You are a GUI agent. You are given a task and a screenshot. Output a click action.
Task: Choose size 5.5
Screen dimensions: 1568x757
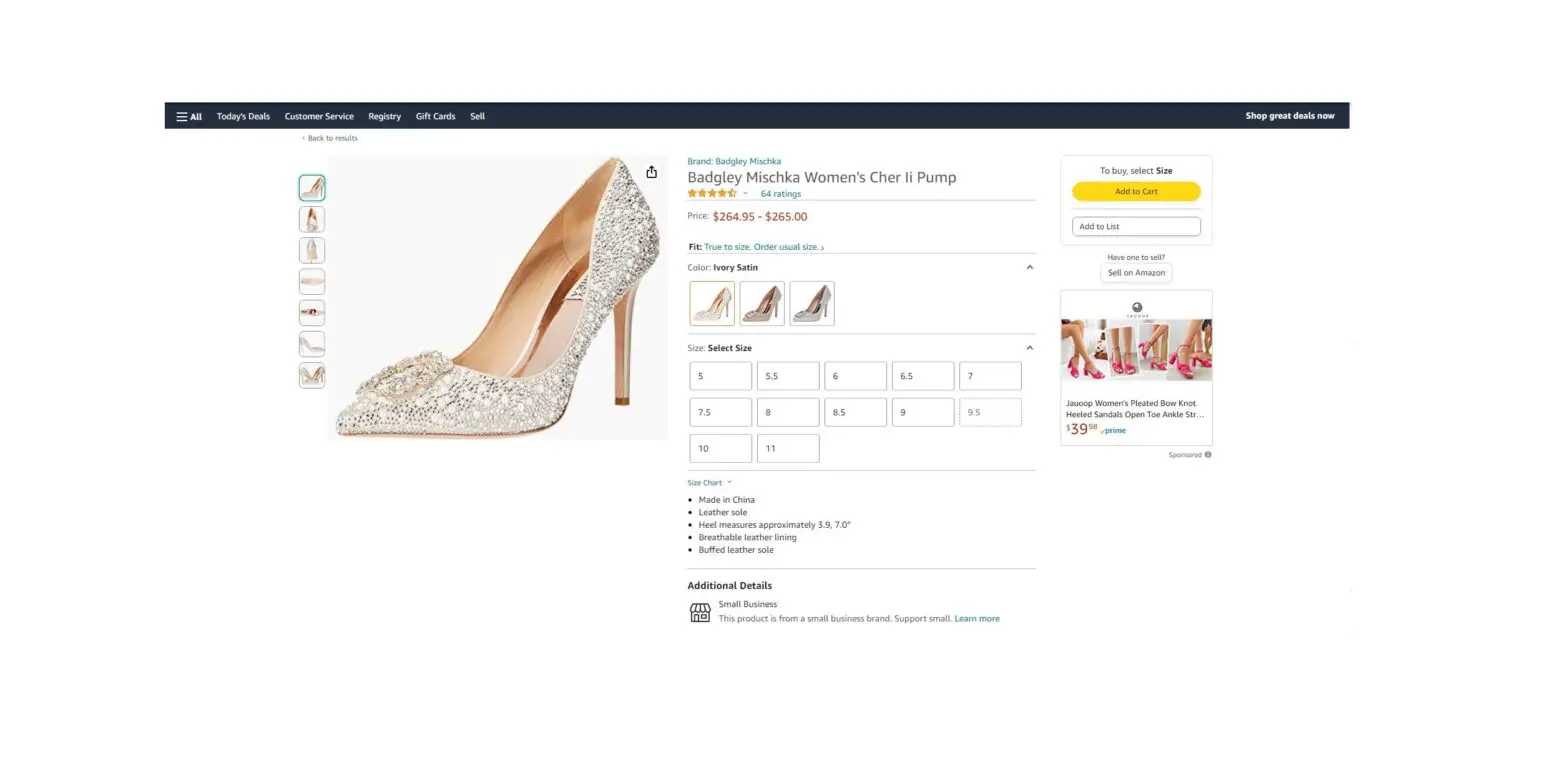click(788, 376)
